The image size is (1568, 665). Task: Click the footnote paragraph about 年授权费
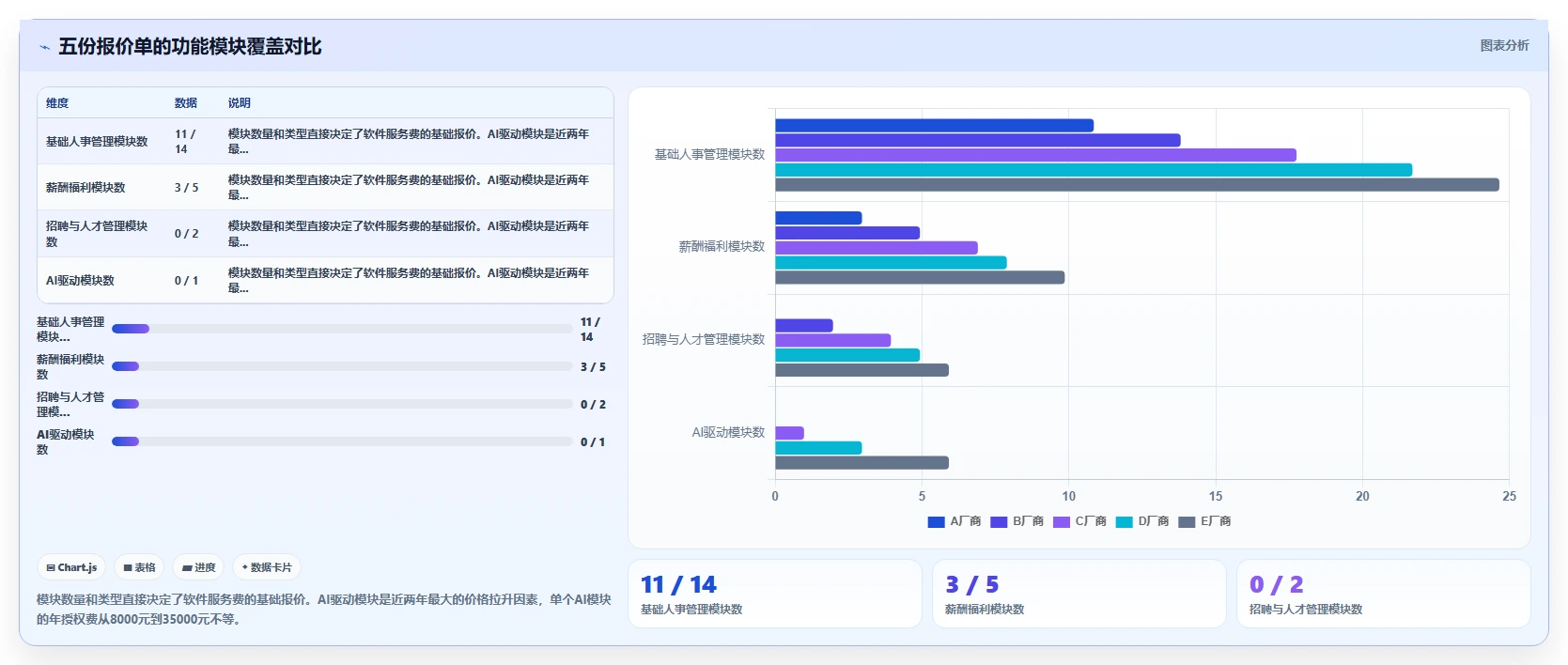tap(324, 610)
